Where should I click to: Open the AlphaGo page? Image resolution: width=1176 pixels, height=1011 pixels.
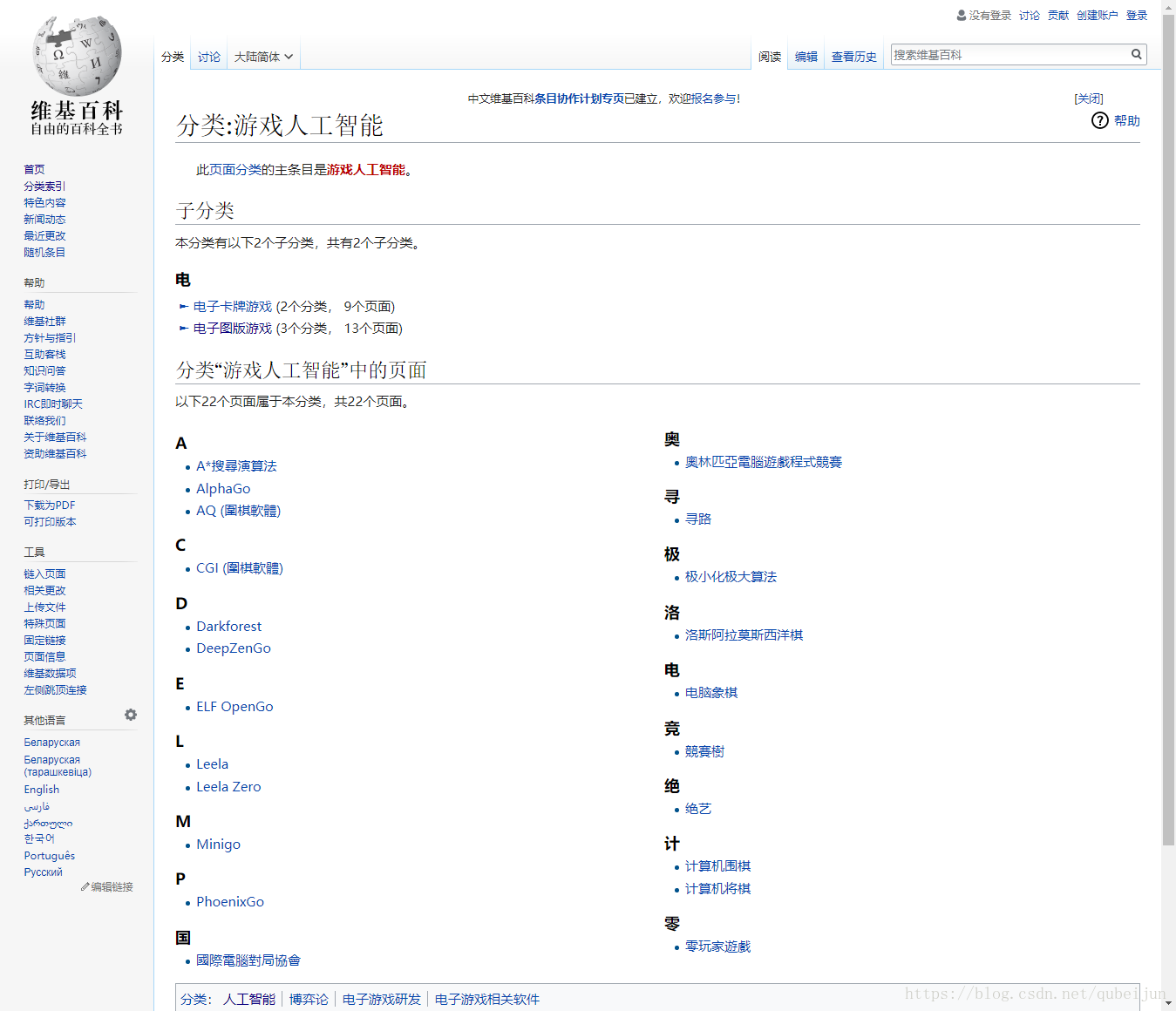(x=223, y=489)
